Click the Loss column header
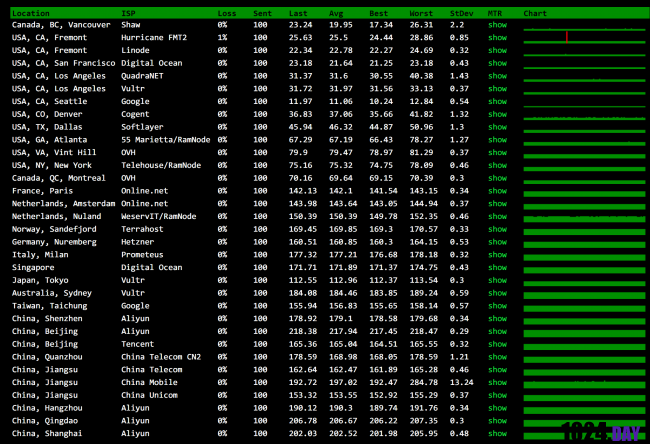650x444 pixels. 227,13
